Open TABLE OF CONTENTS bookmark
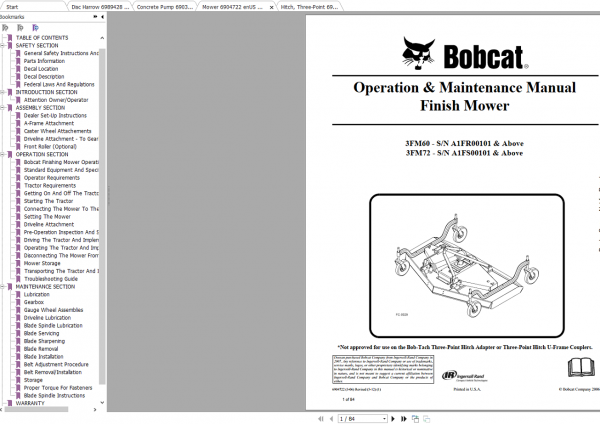The image size is (600, 424). click(x=42, y=38)
